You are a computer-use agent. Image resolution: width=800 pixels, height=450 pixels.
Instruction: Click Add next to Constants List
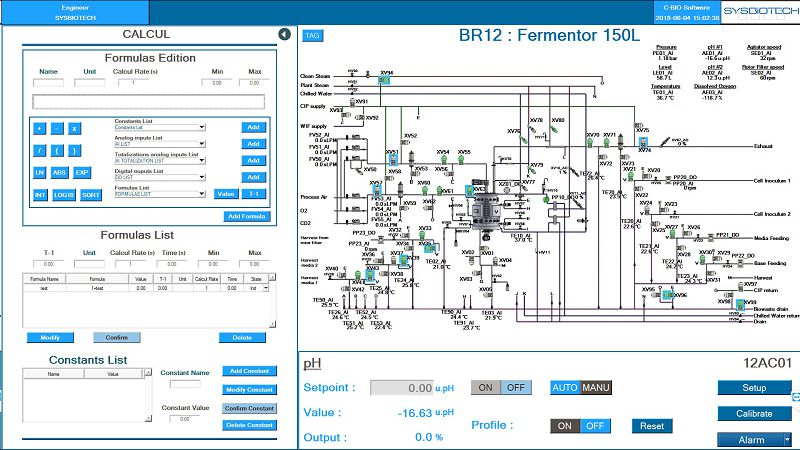click(x=254, y=128)
